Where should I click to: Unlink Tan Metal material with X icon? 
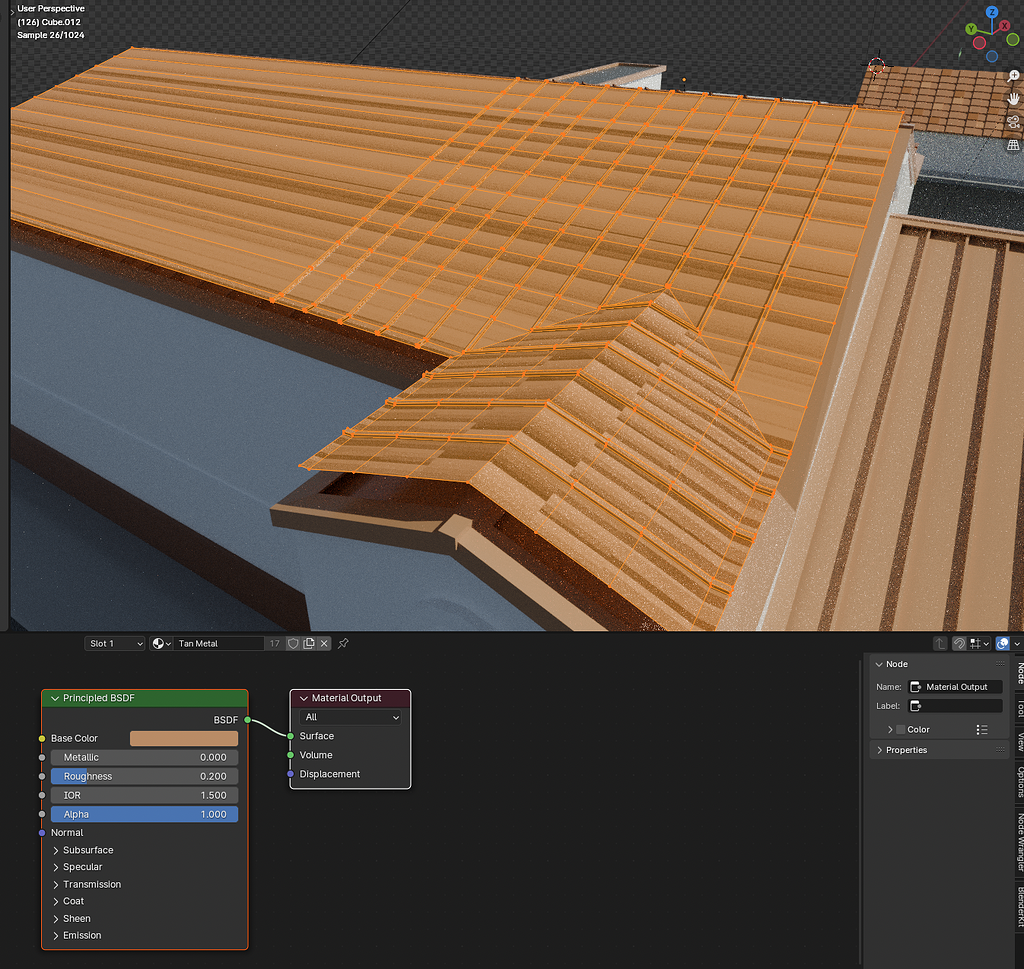324,644
